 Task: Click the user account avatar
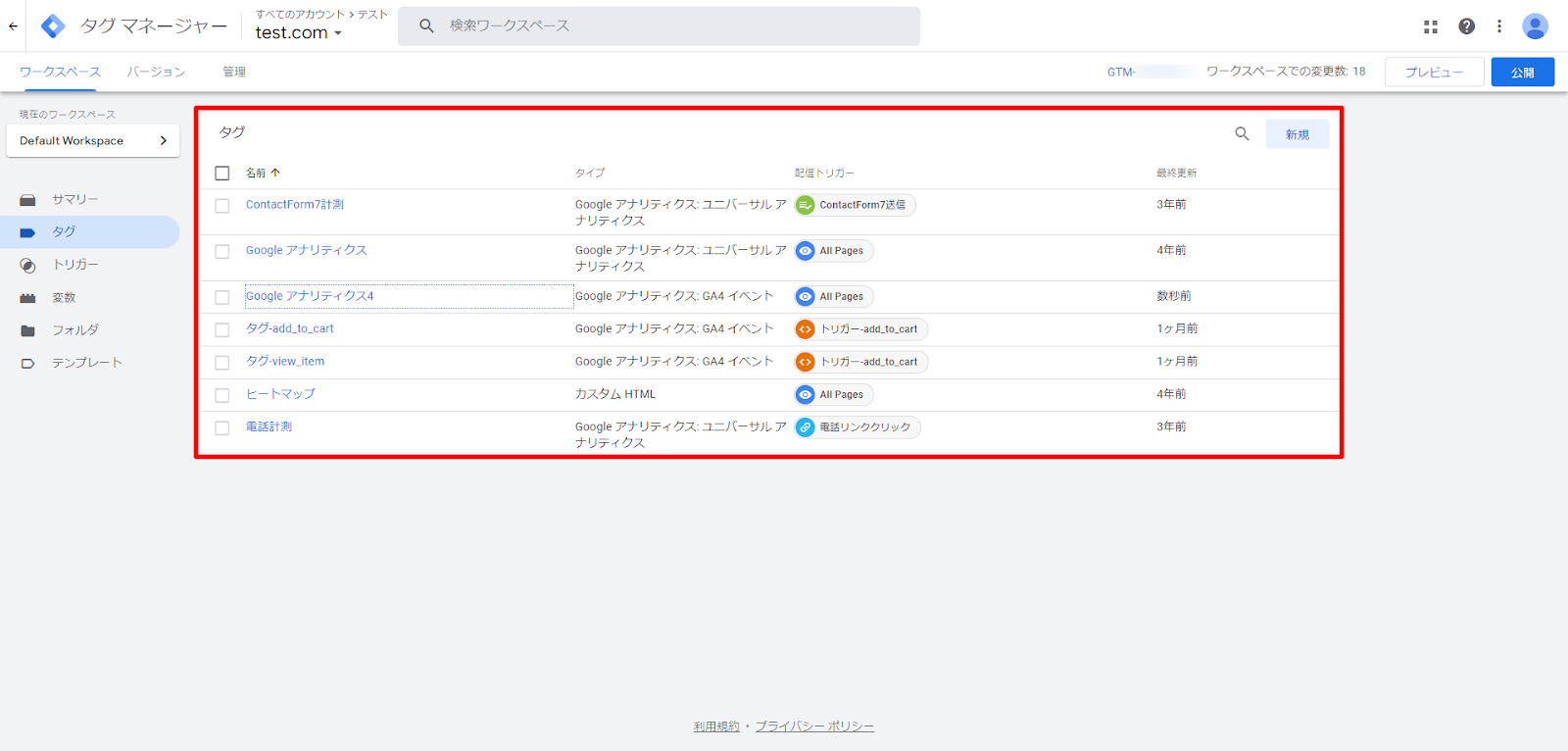point(1535,26)
